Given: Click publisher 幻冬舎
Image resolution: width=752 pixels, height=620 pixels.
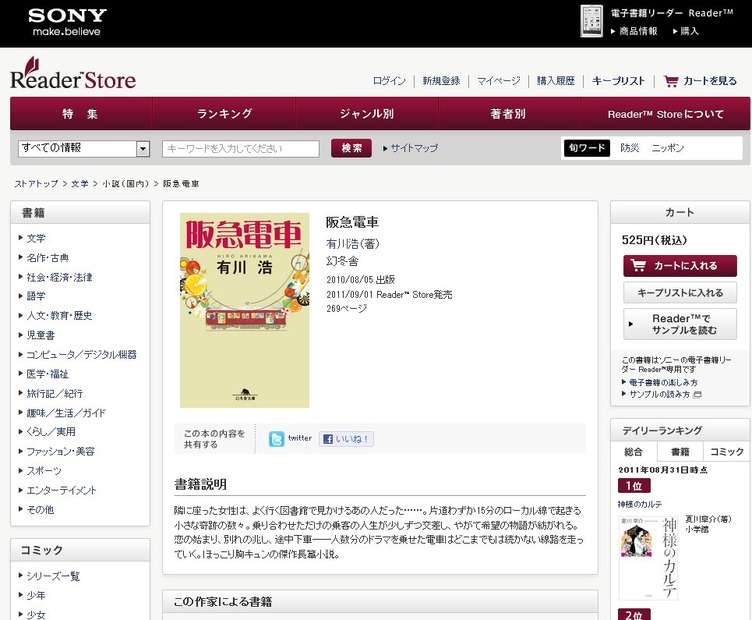Looking at the screenshot, I should (x=342, y=261).
